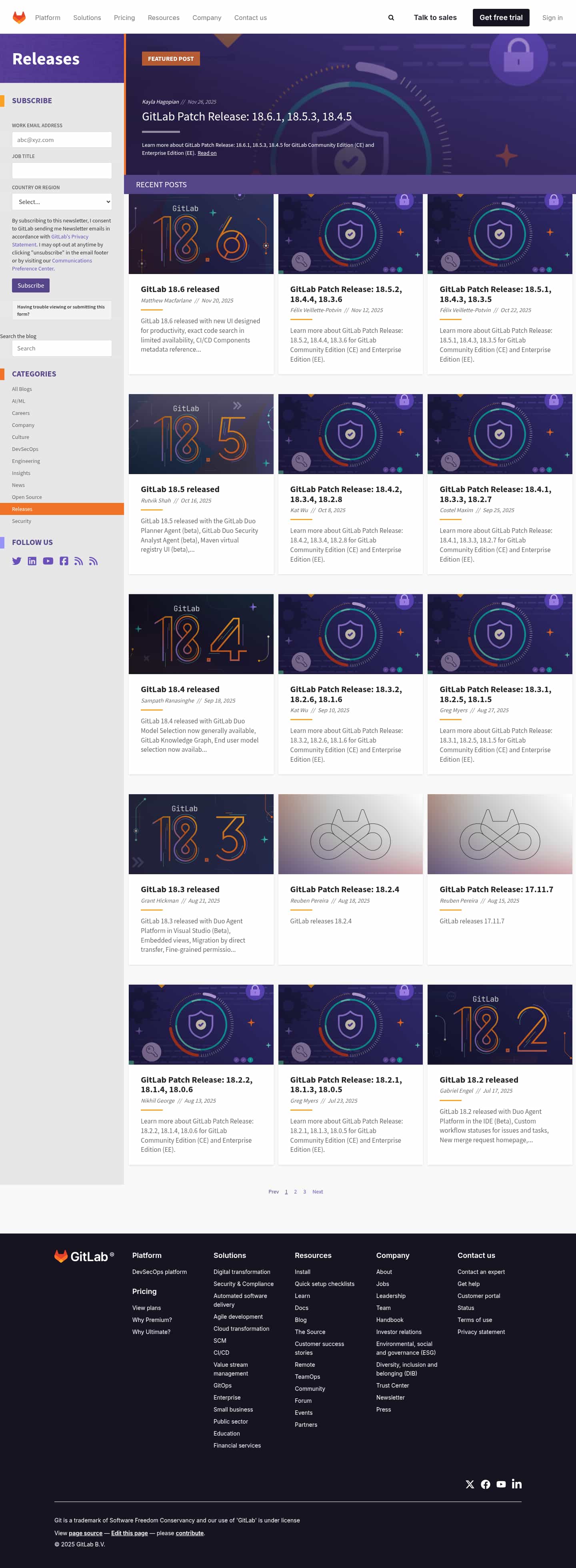576x1568 pixels.
Task: Click the footer YouTube icon
Action: [501, 1484]
